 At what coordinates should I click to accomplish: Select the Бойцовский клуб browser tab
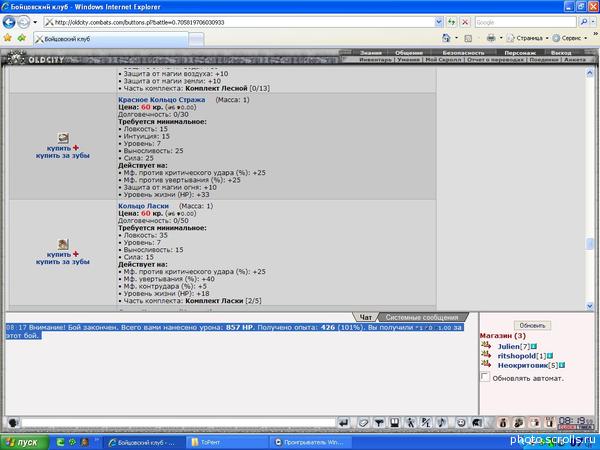point(111,39)
